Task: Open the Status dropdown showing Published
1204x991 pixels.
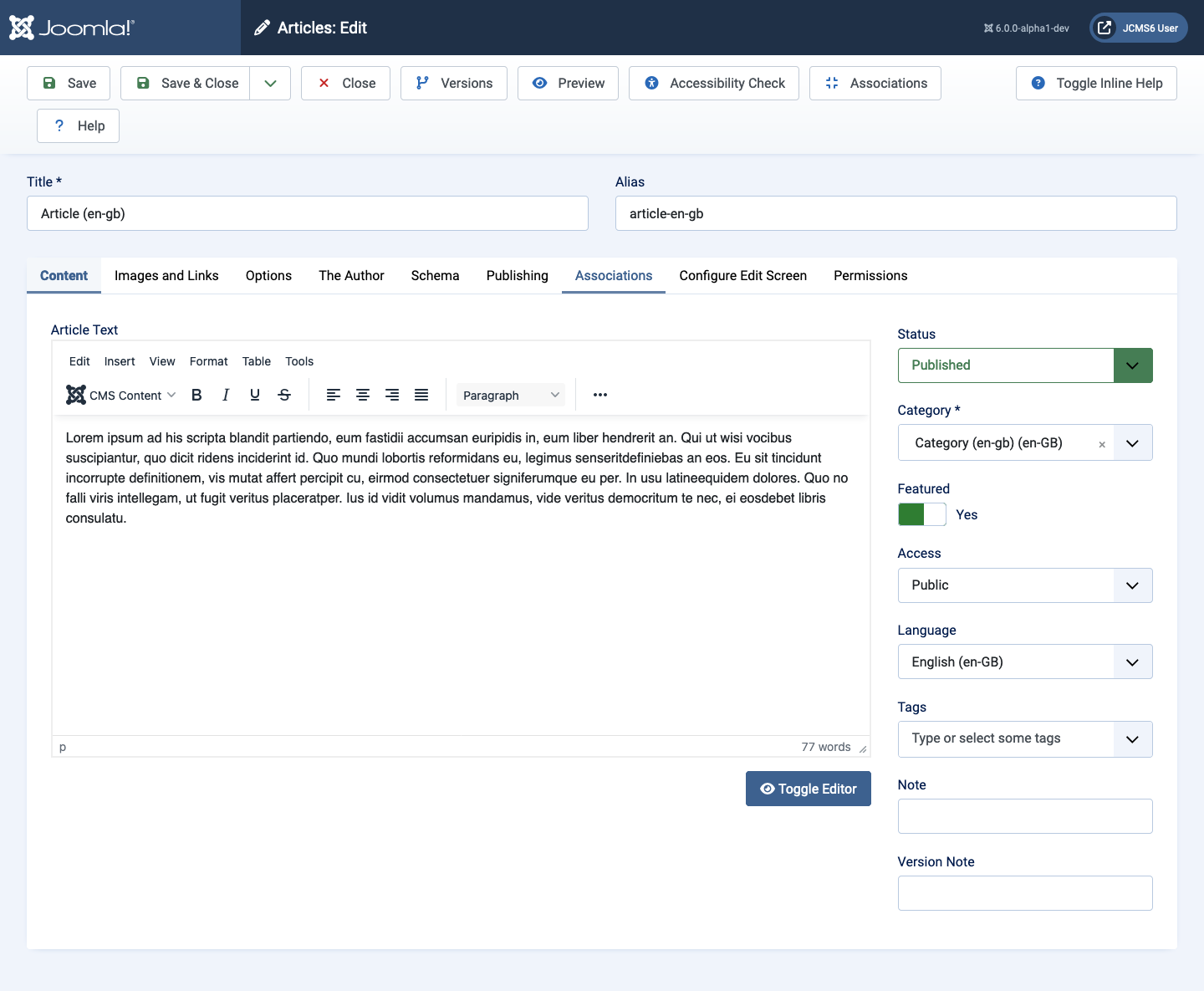Action: tap(1024, 365)
